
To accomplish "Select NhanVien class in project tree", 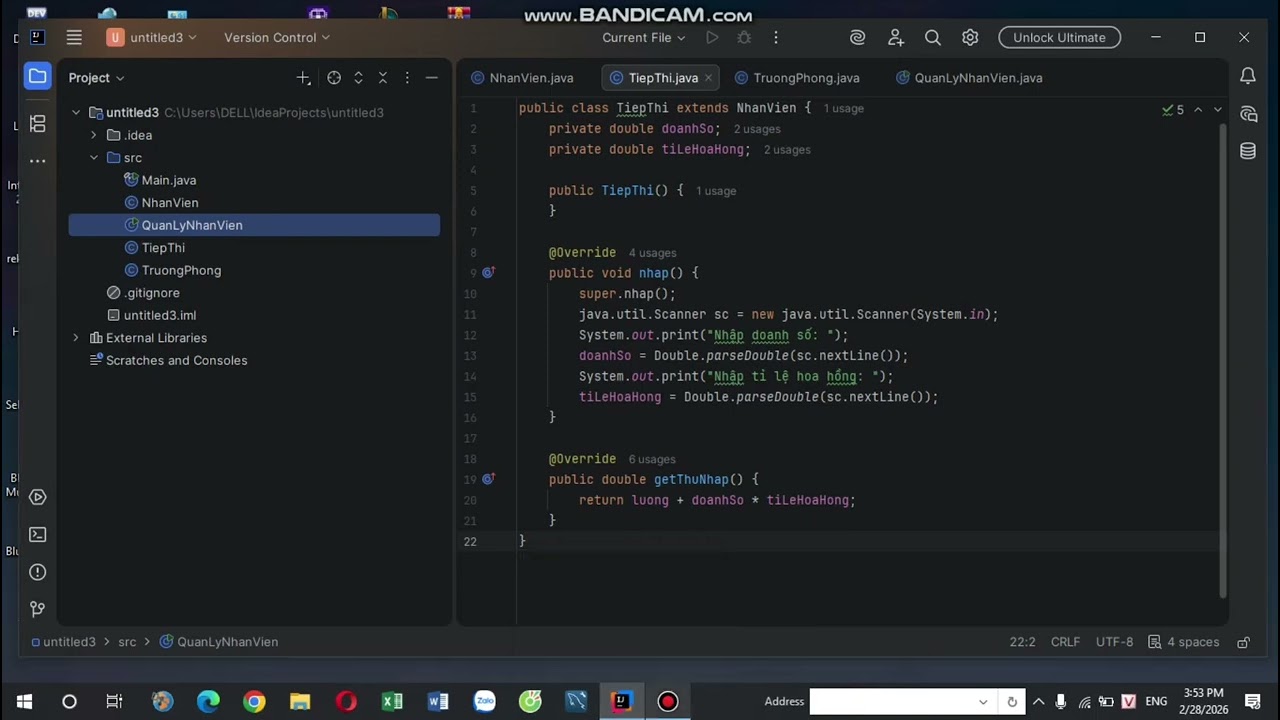I will [x=162, y=203].
